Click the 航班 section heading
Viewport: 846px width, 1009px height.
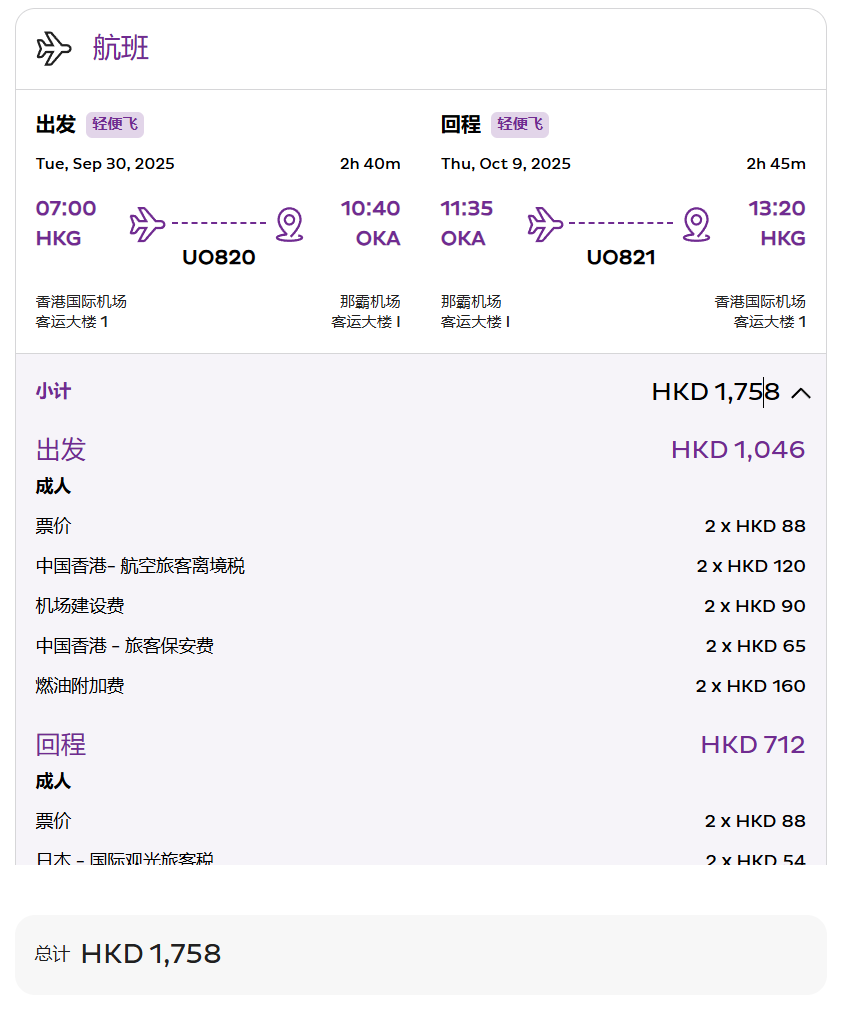[x=121, y=48]
